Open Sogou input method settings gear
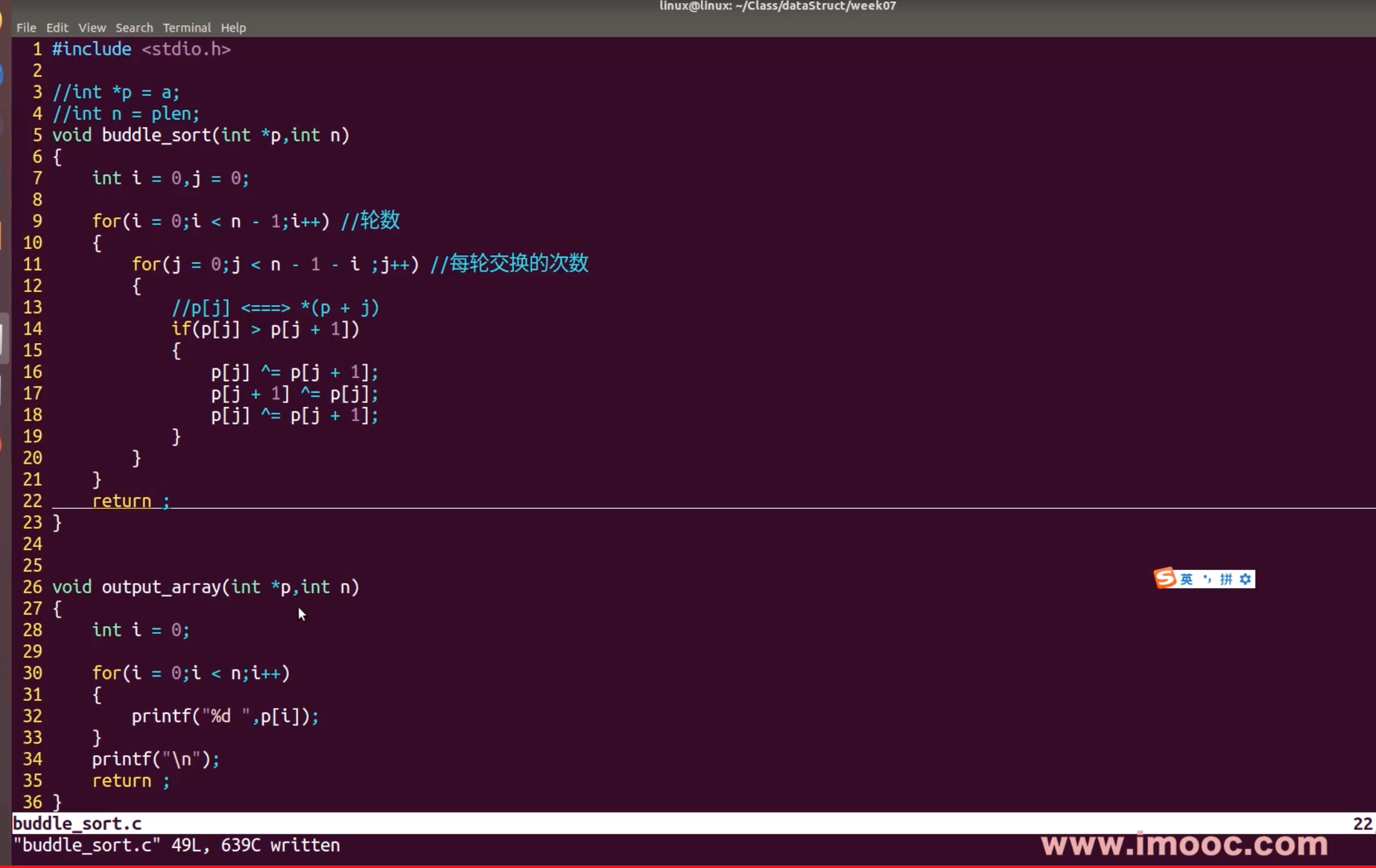This screenshot has width=1376, height=868. click(x=1246, y=579)
